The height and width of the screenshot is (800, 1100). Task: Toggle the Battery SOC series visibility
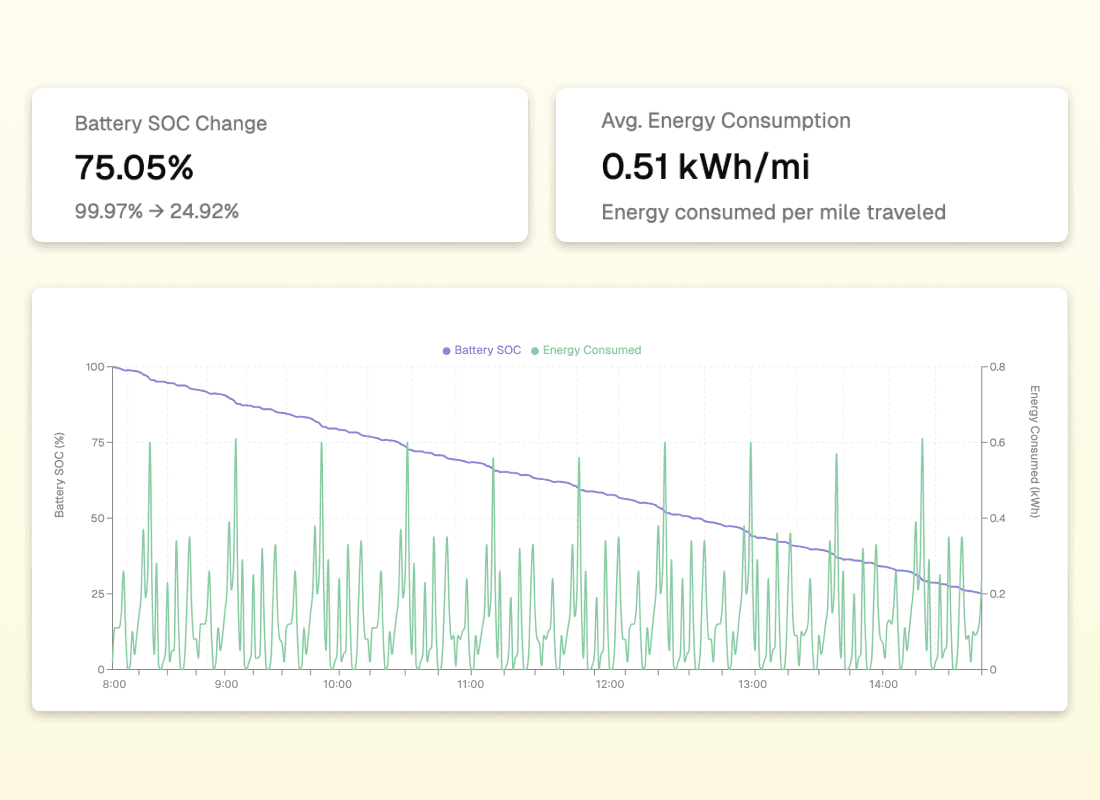click(481, 351)
